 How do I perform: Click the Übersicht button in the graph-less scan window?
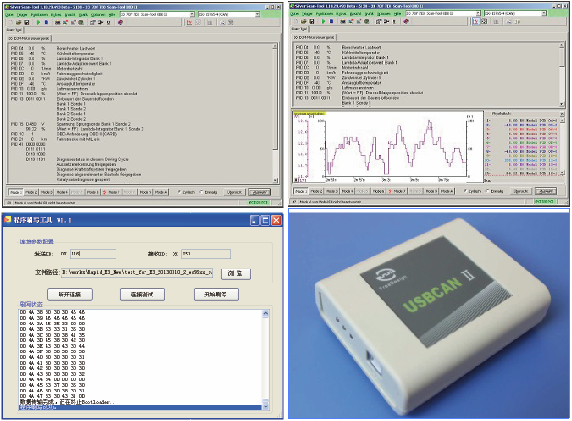[234, 192]
